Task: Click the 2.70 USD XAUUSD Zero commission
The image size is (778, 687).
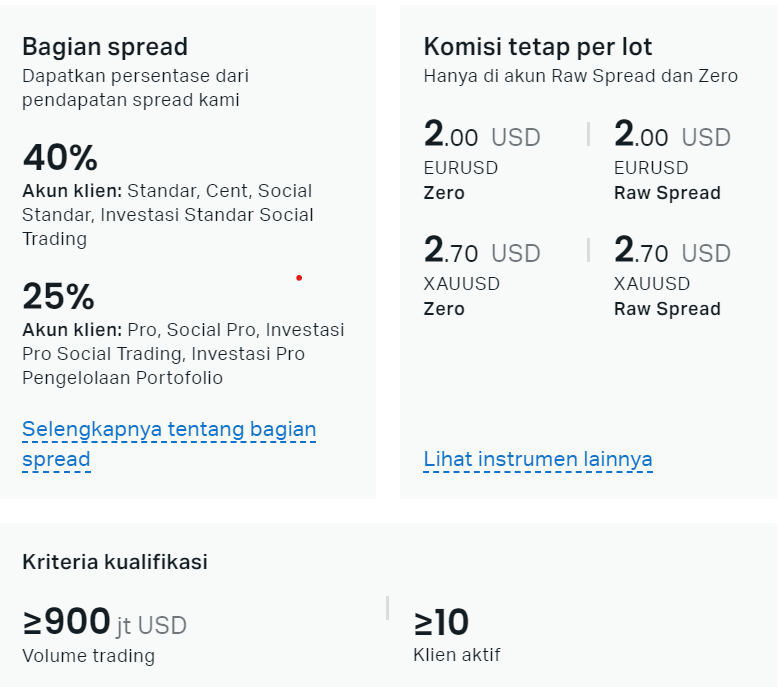Action: click(x=482, y=251)
